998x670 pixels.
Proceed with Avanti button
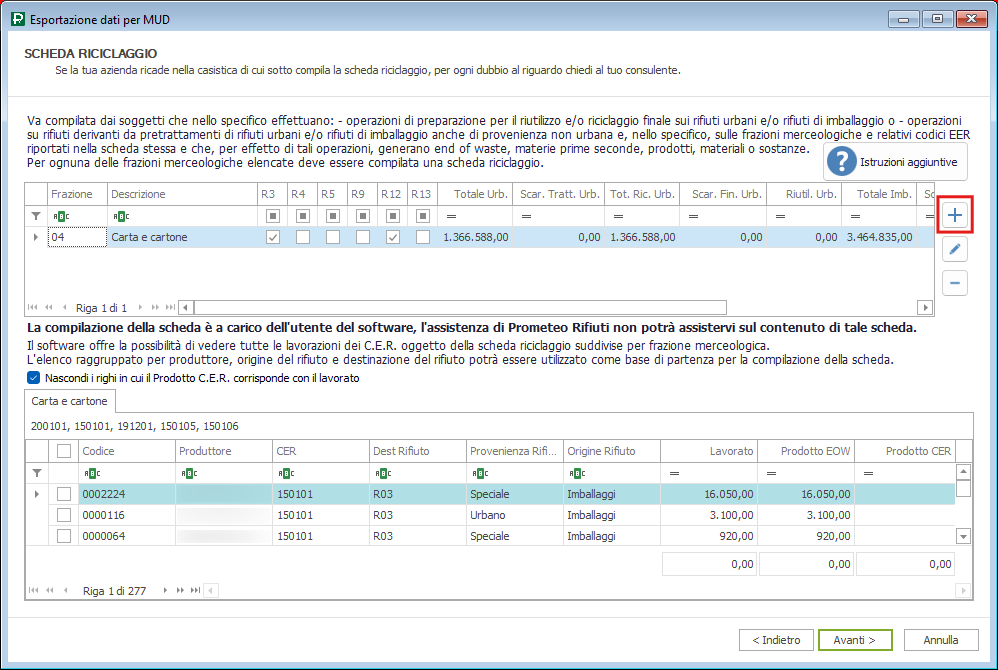coord(855,640)
